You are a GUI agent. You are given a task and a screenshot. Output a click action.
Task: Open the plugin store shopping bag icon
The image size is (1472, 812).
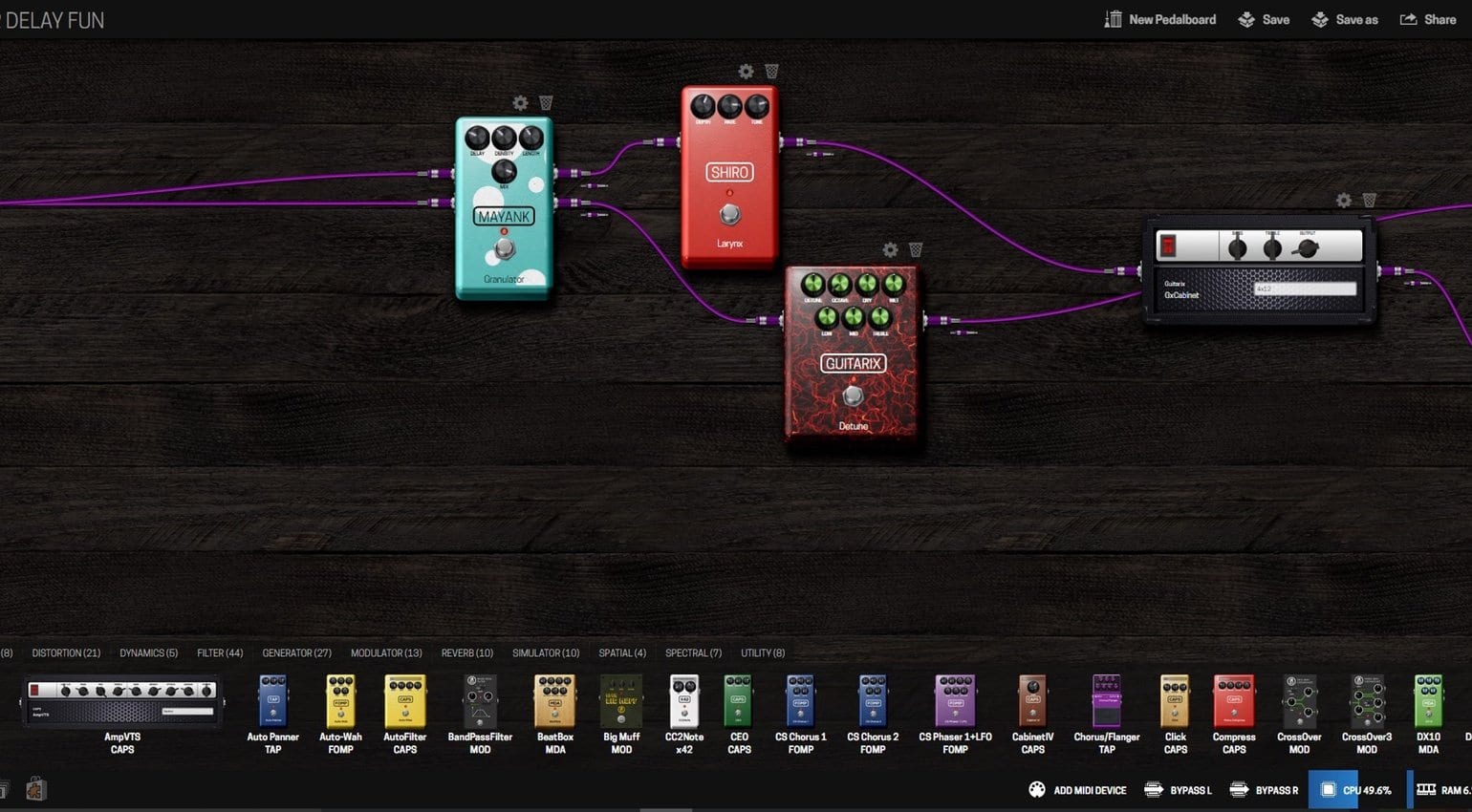point(36,789)
